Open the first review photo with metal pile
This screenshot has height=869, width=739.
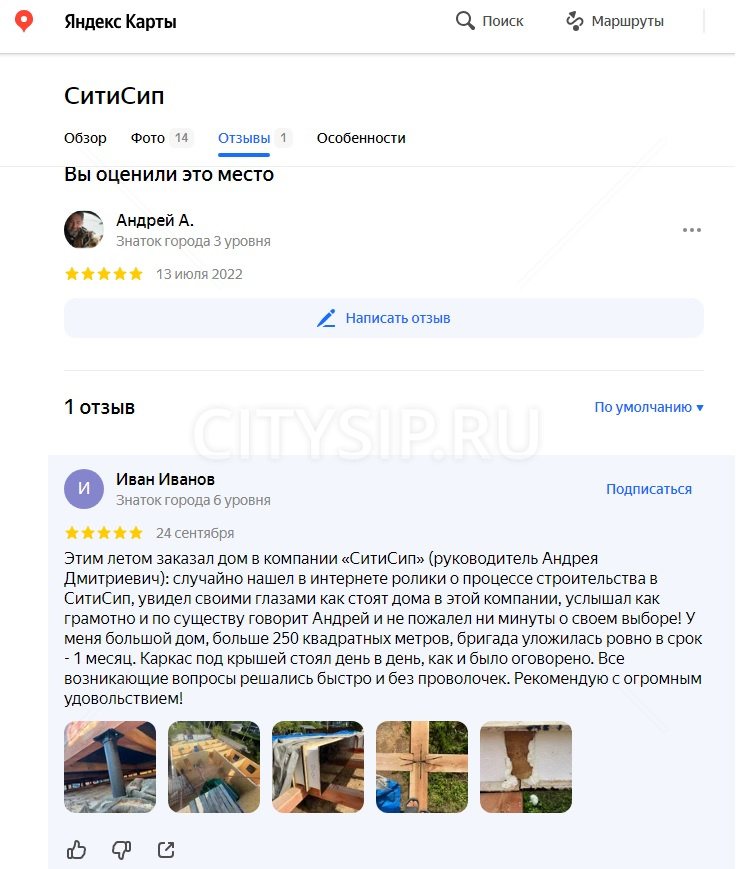click(110, 767)
